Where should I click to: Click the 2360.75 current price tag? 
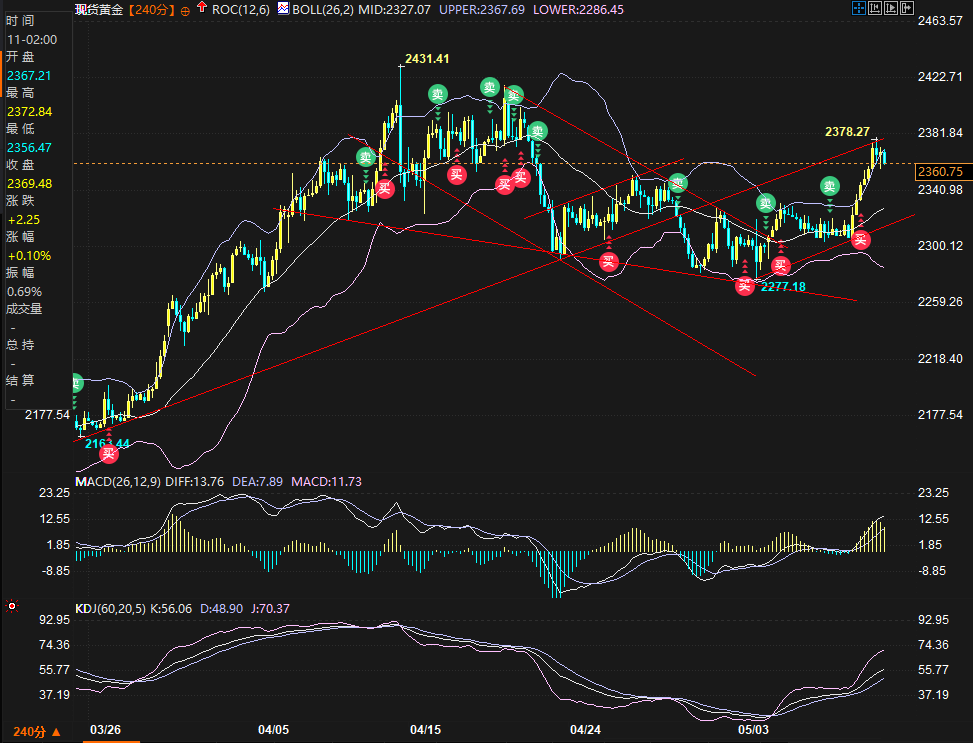pyautogui.click(x=938, y=172)
